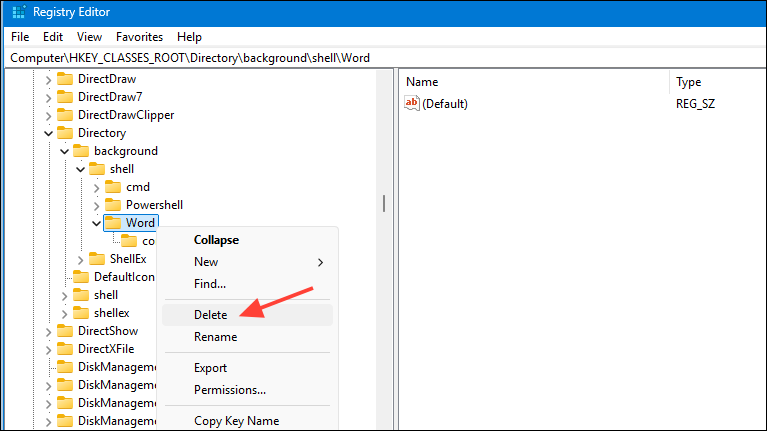Select the Word folder icon
The image size is (767, 431).
pyautogui.click(x=113, y=223)
